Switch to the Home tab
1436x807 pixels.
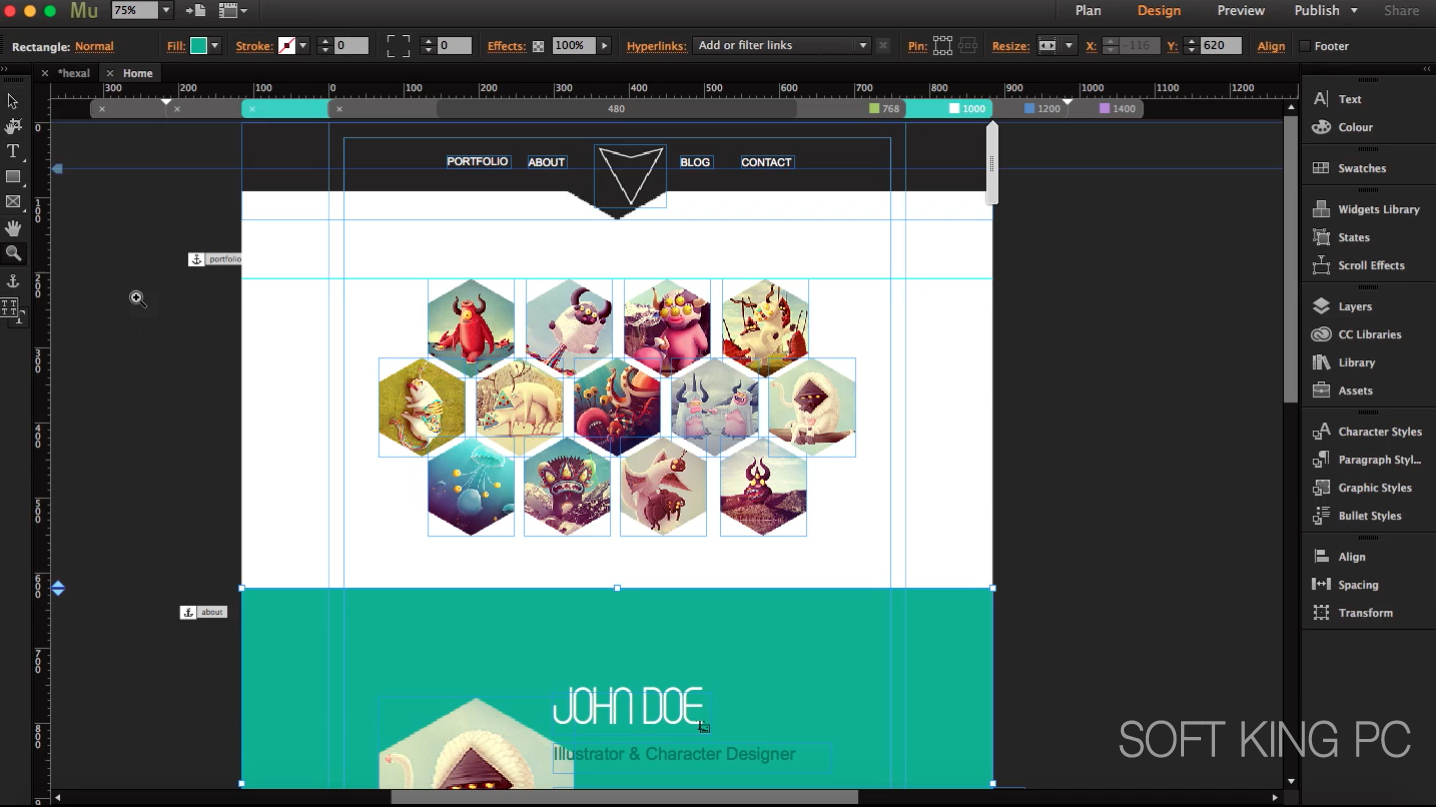pos(138,73)
